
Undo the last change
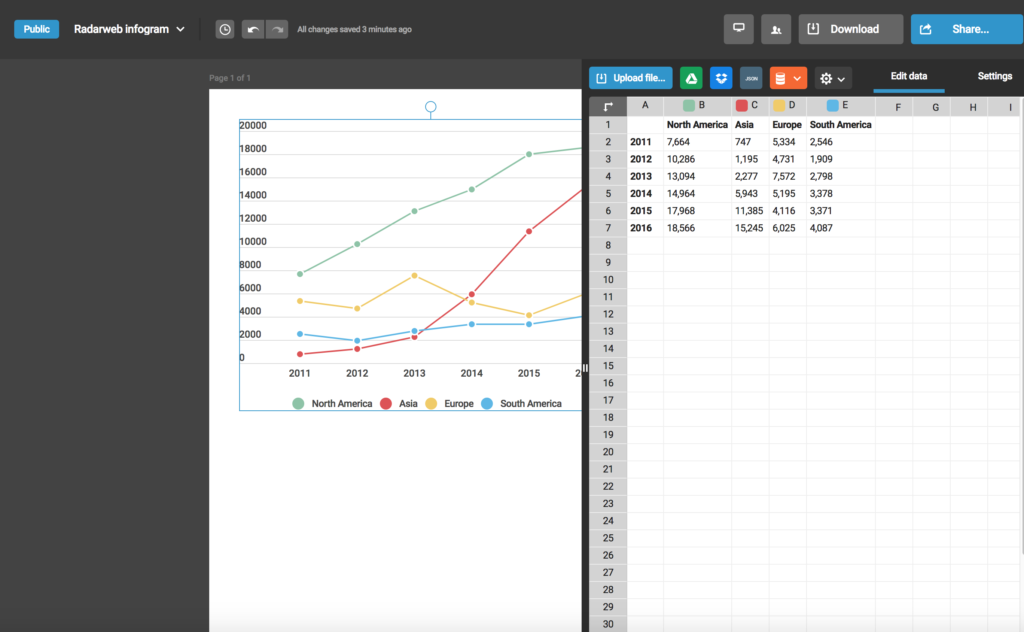click(x=252, y=29)
